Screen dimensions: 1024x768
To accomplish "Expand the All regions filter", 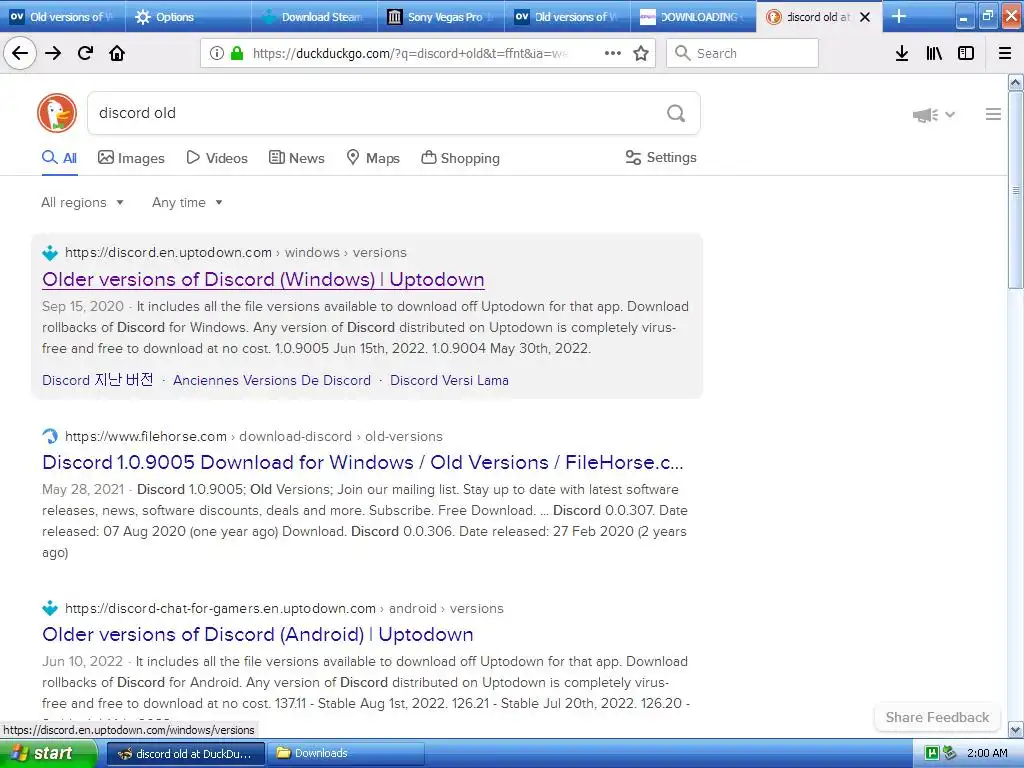I will point(82,202).
